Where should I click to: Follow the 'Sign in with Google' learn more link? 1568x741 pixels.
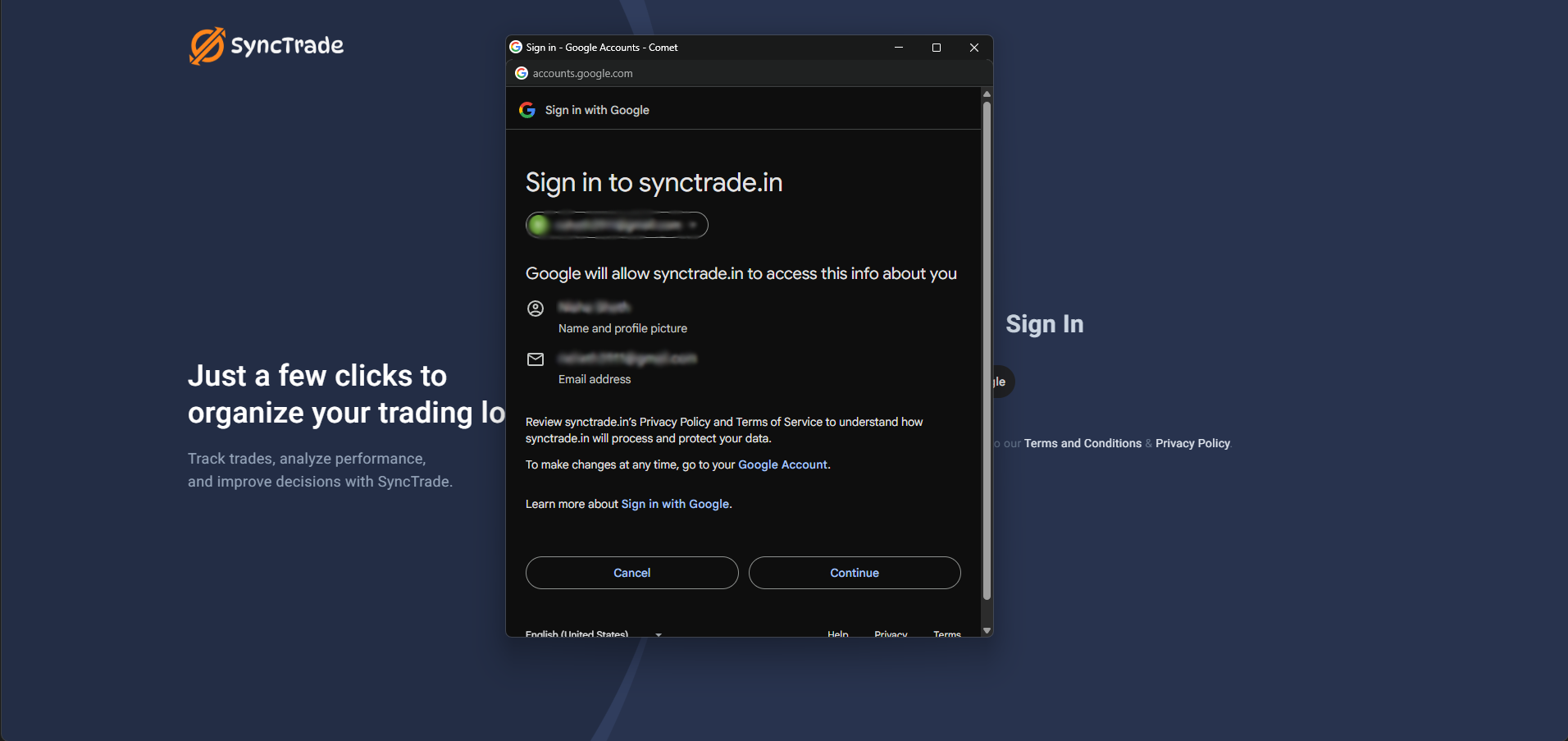click(x=675, y=504)
